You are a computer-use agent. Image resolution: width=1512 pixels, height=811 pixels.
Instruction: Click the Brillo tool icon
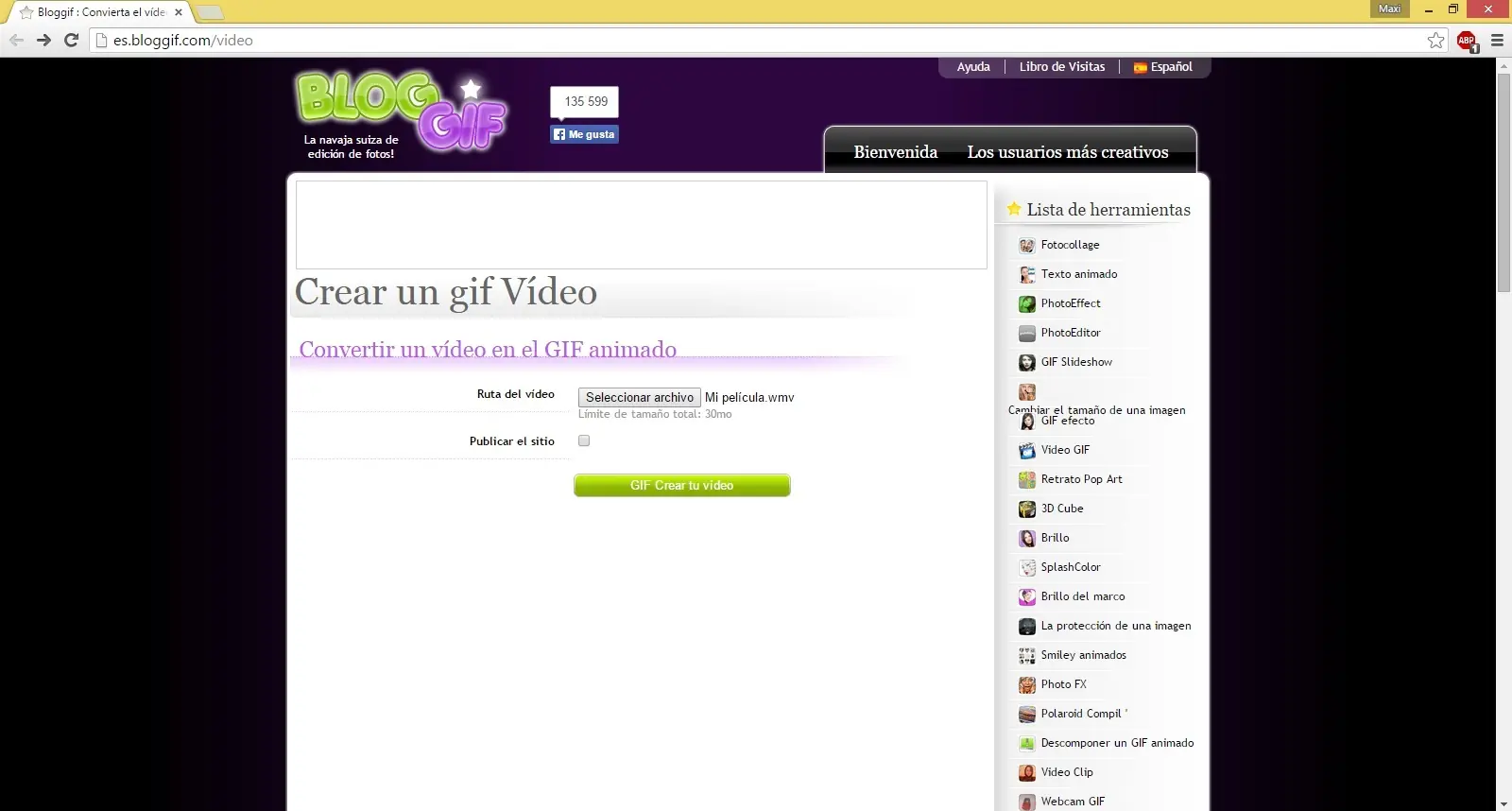pyautogui.click(x=1026, y=539)
